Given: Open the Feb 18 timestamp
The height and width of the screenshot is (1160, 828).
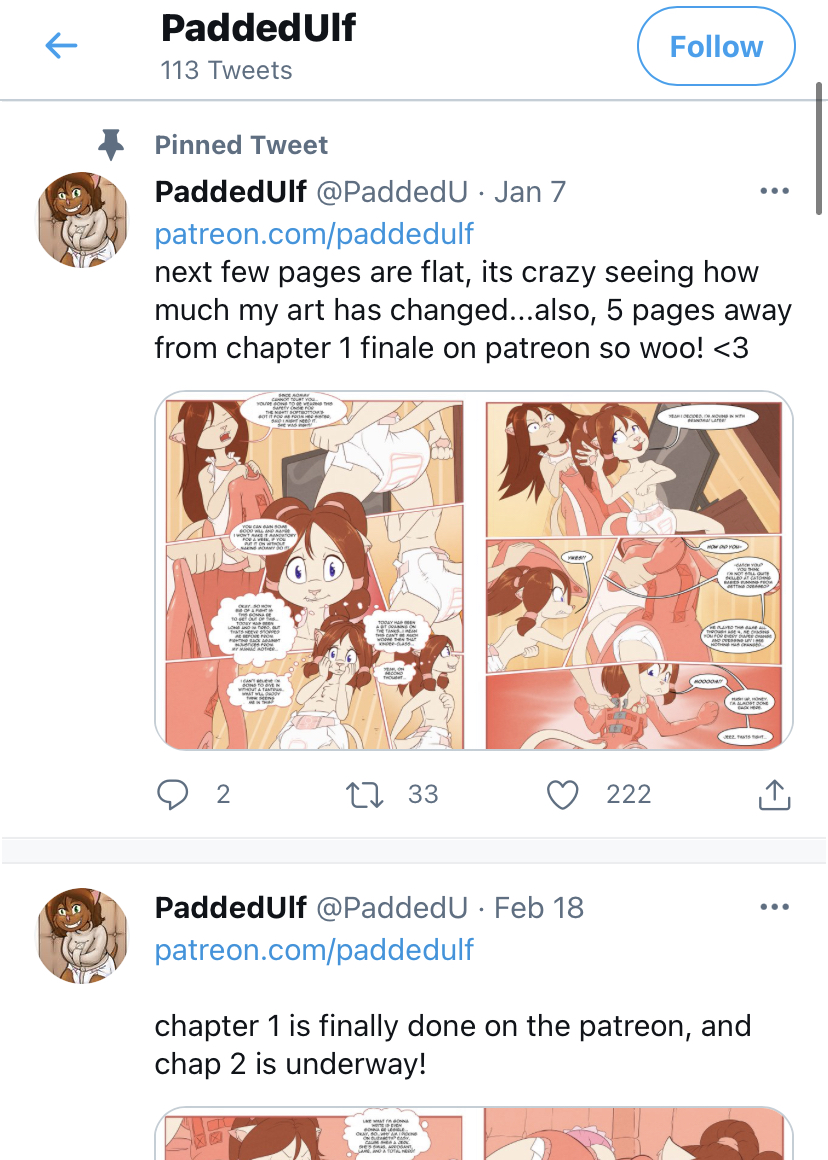Looking at the screenshot, I should click(x=539, y=908).
